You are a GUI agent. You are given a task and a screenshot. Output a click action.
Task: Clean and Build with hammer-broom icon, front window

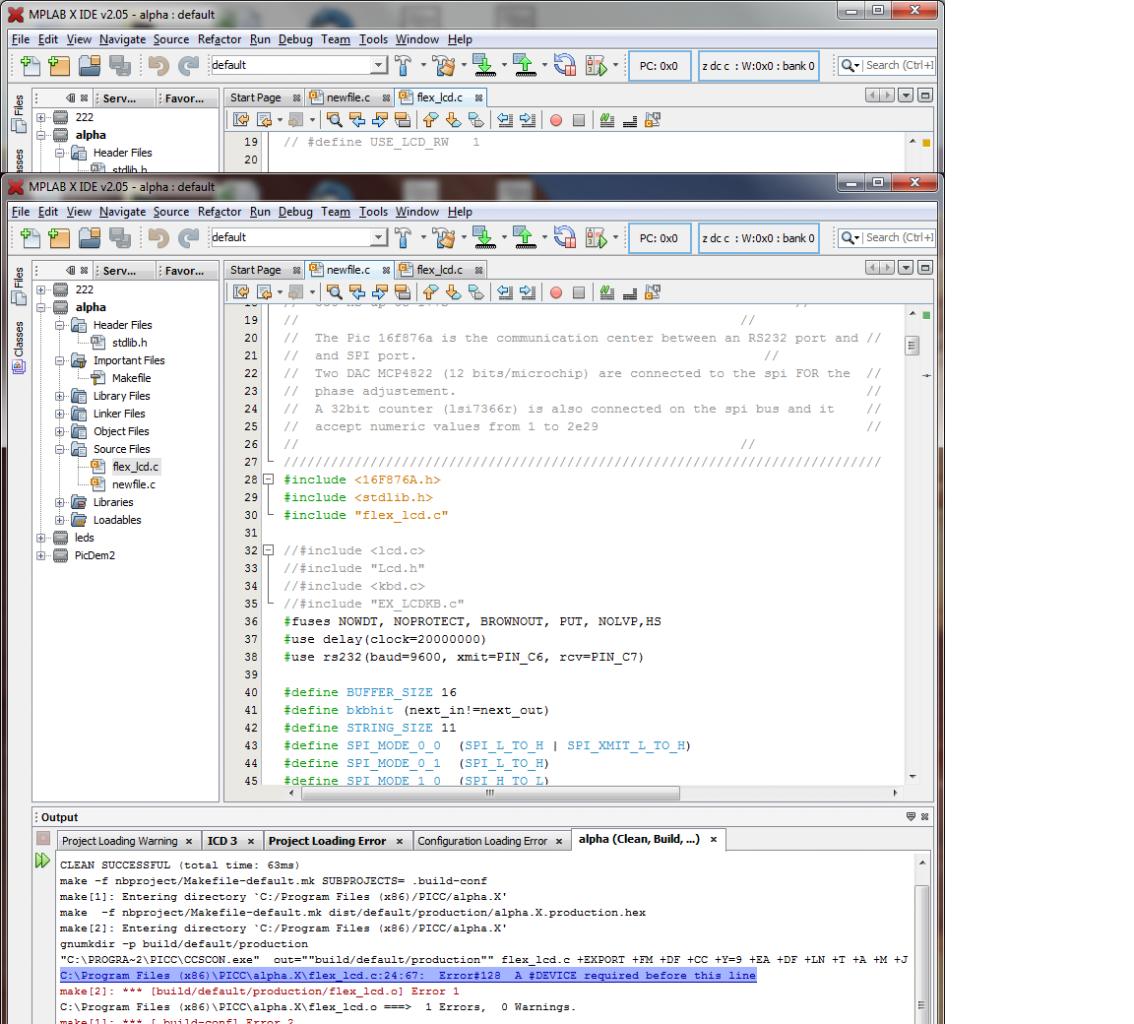click(443, 237)
